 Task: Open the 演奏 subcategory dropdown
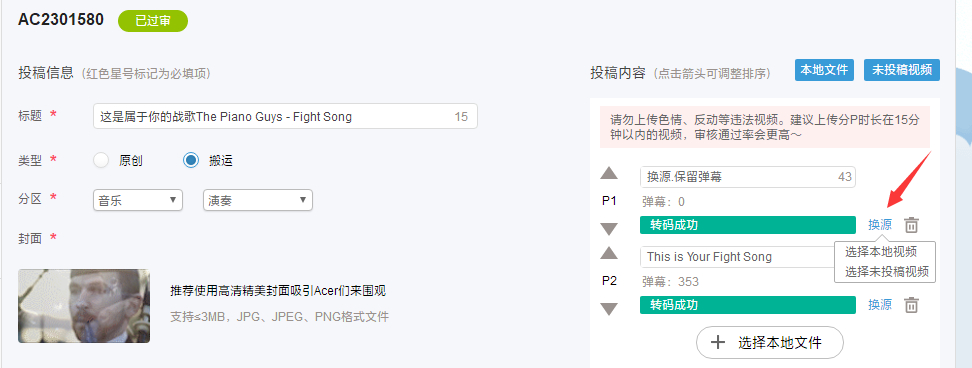tap(258, 200)
